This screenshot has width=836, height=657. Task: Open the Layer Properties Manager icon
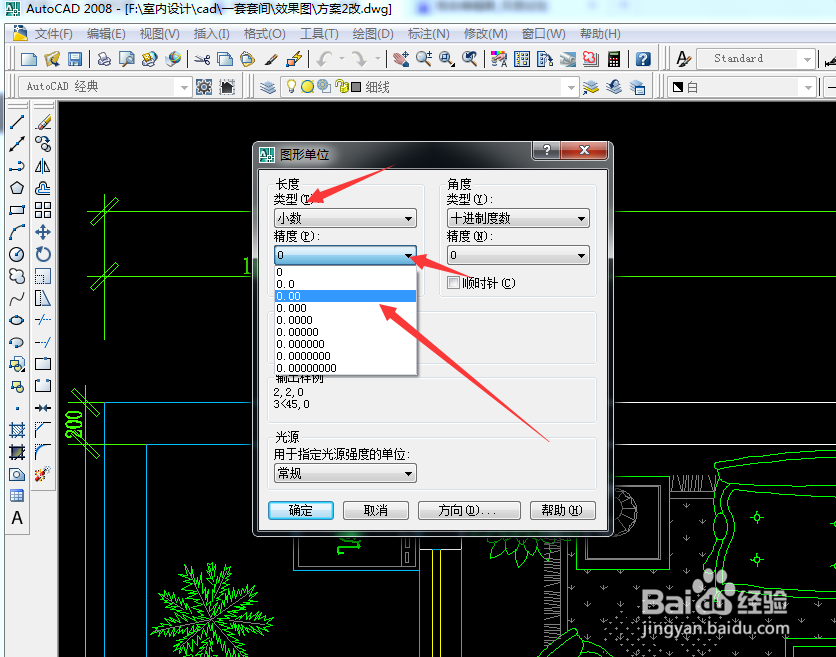coord(268,87)
